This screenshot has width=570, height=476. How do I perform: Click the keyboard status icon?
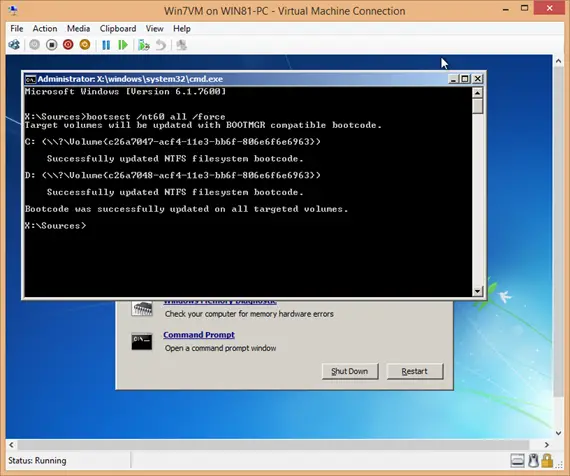(517, 461)
